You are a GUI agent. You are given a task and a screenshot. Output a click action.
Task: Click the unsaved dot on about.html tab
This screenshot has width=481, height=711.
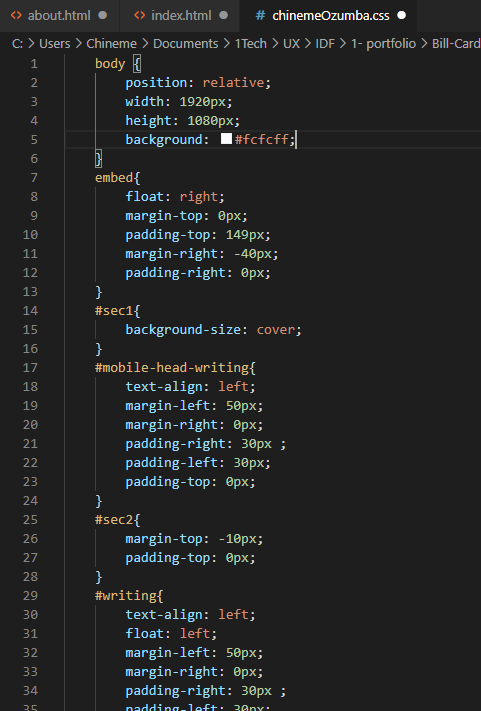coord(102,15)
